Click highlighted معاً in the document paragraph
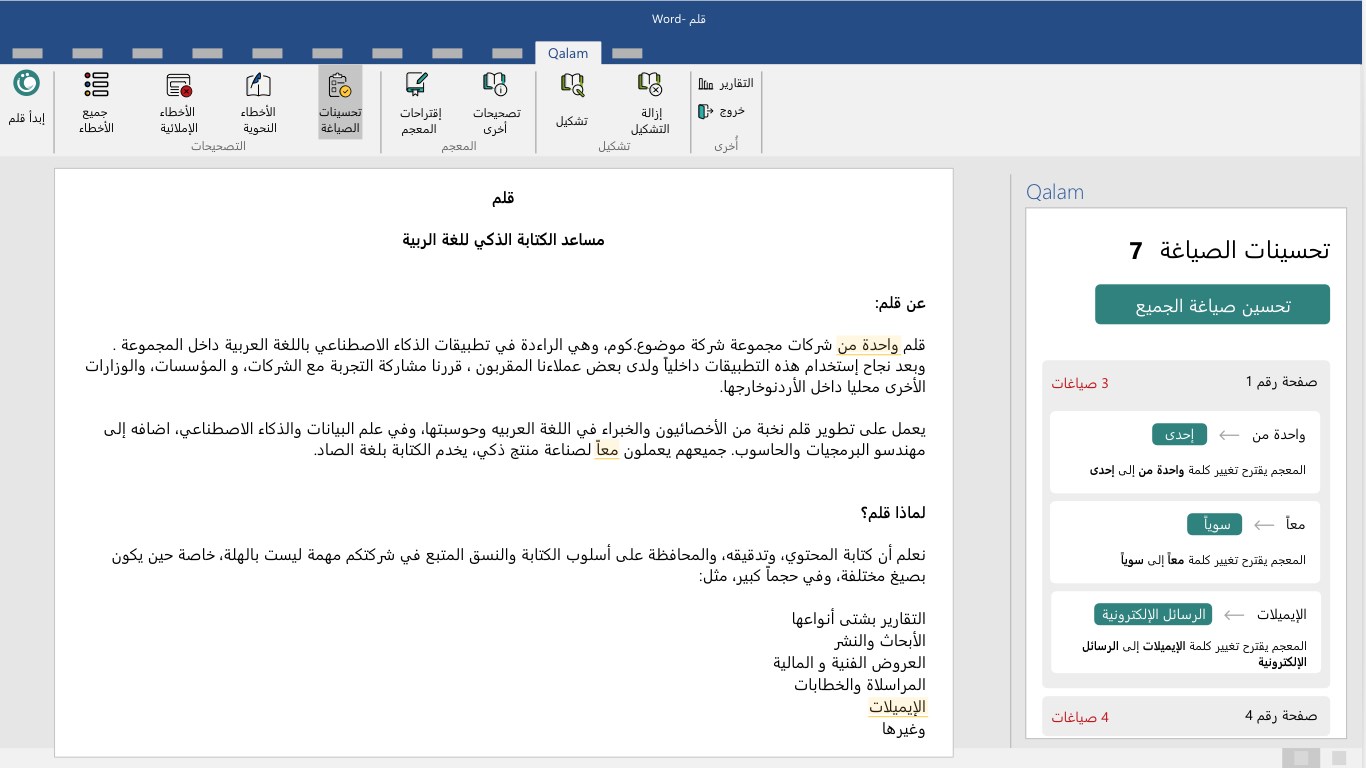This screenshot has width=1366, height=768. pos(608,451)
